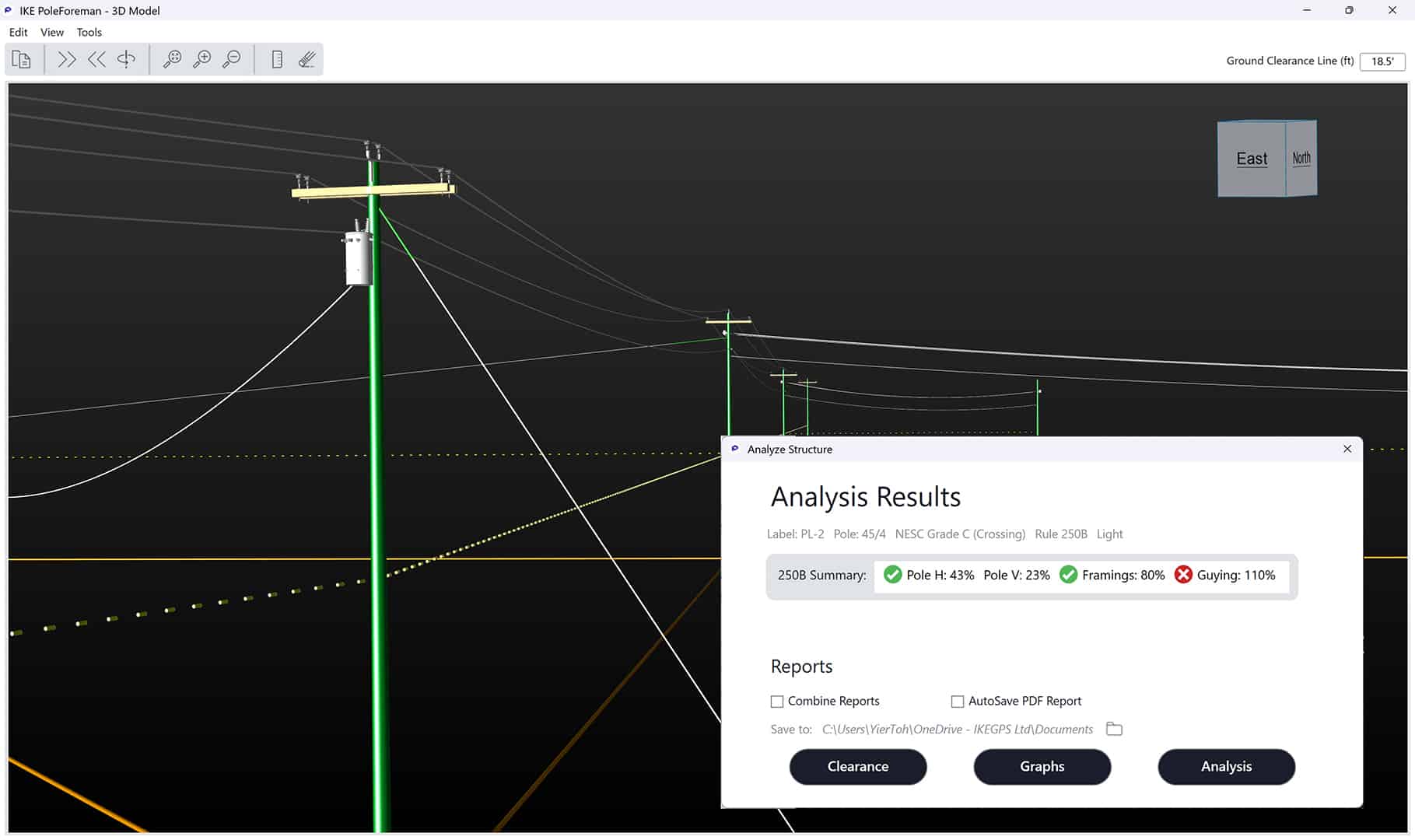Open the View menu

(x=52, y=32)
